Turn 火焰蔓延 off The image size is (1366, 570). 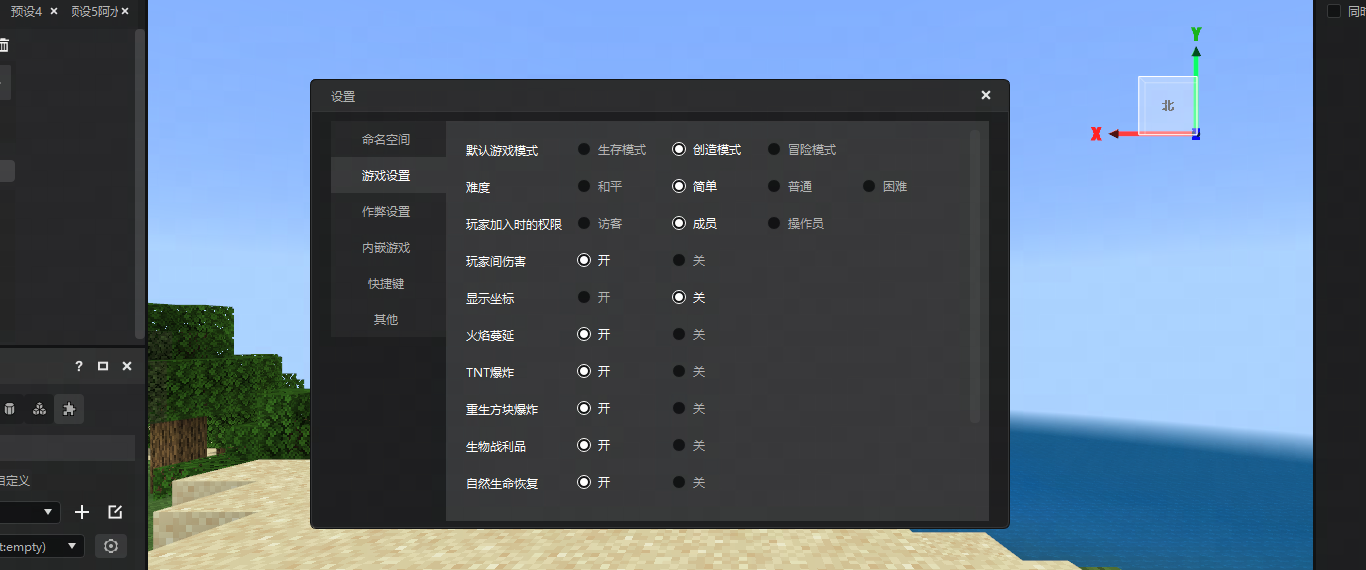pyautogui.click(x=679, y=335)
